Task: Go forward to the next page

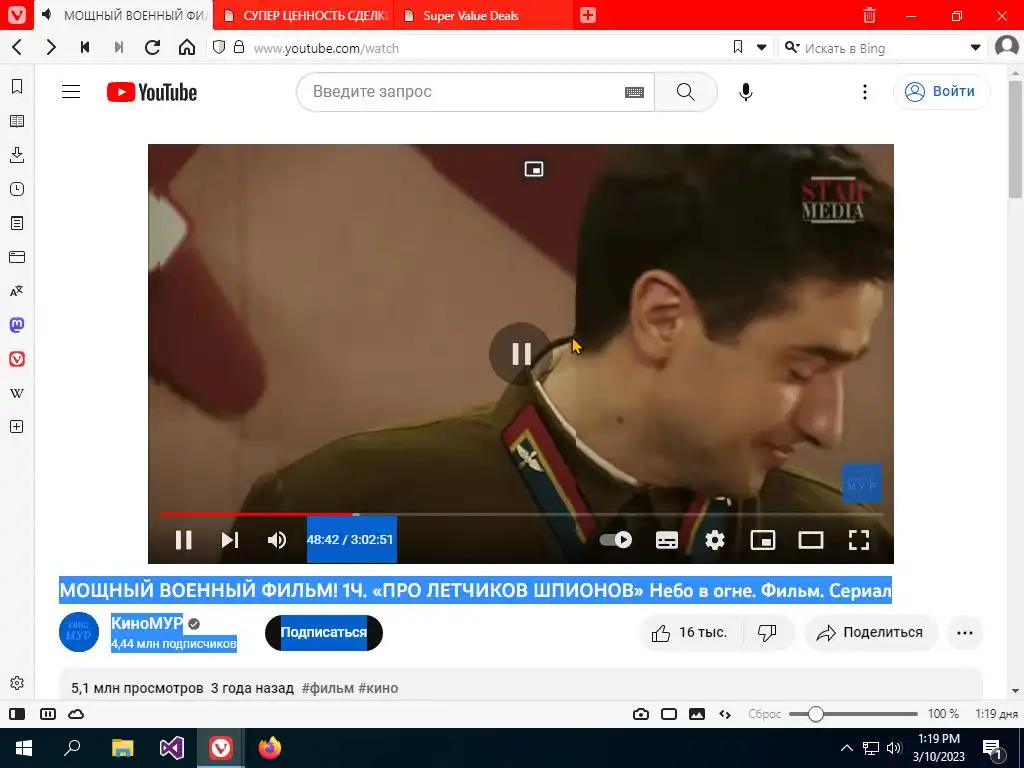Action: tap(51, 47)
